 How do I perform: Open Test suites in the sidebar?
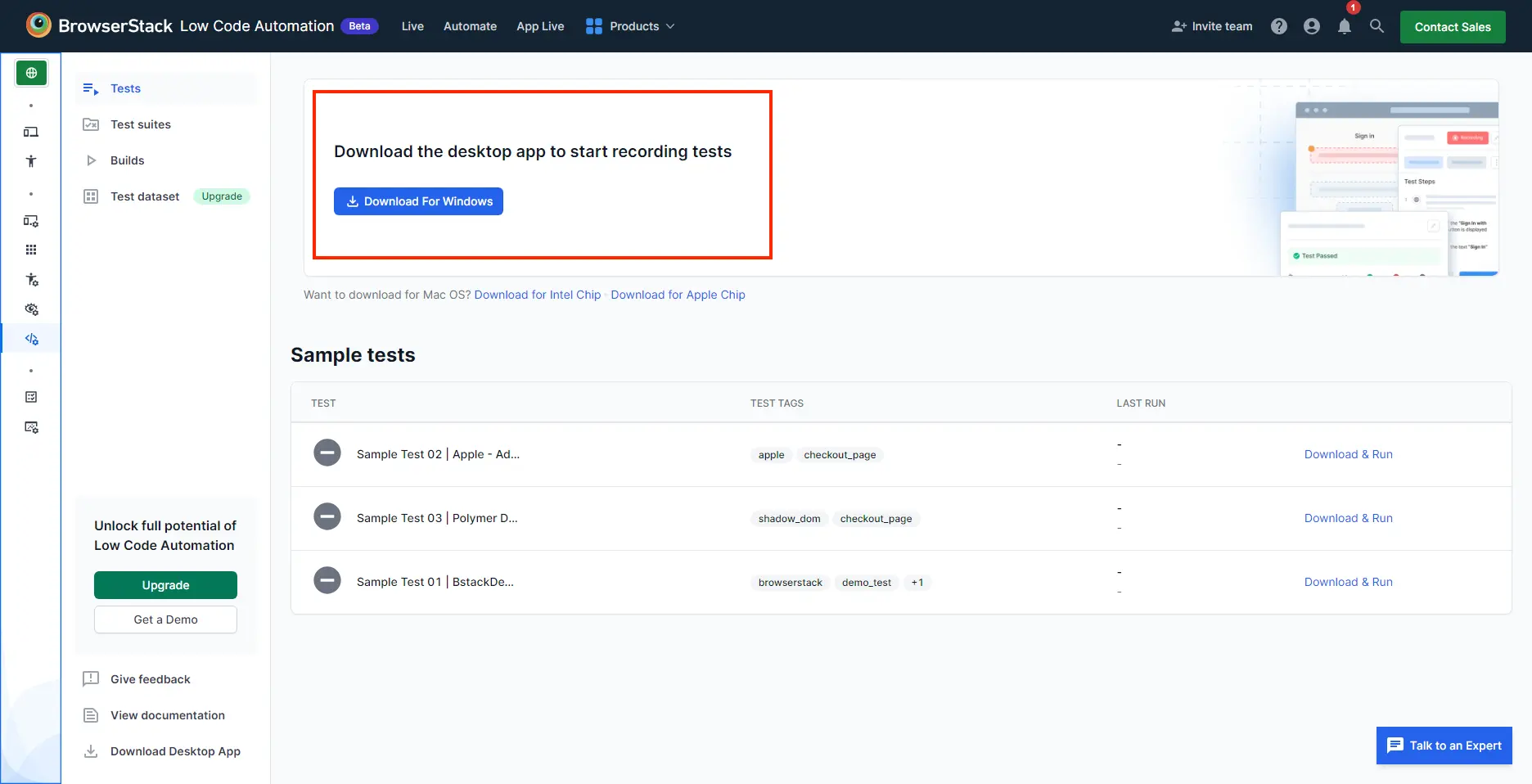(141, 124)
